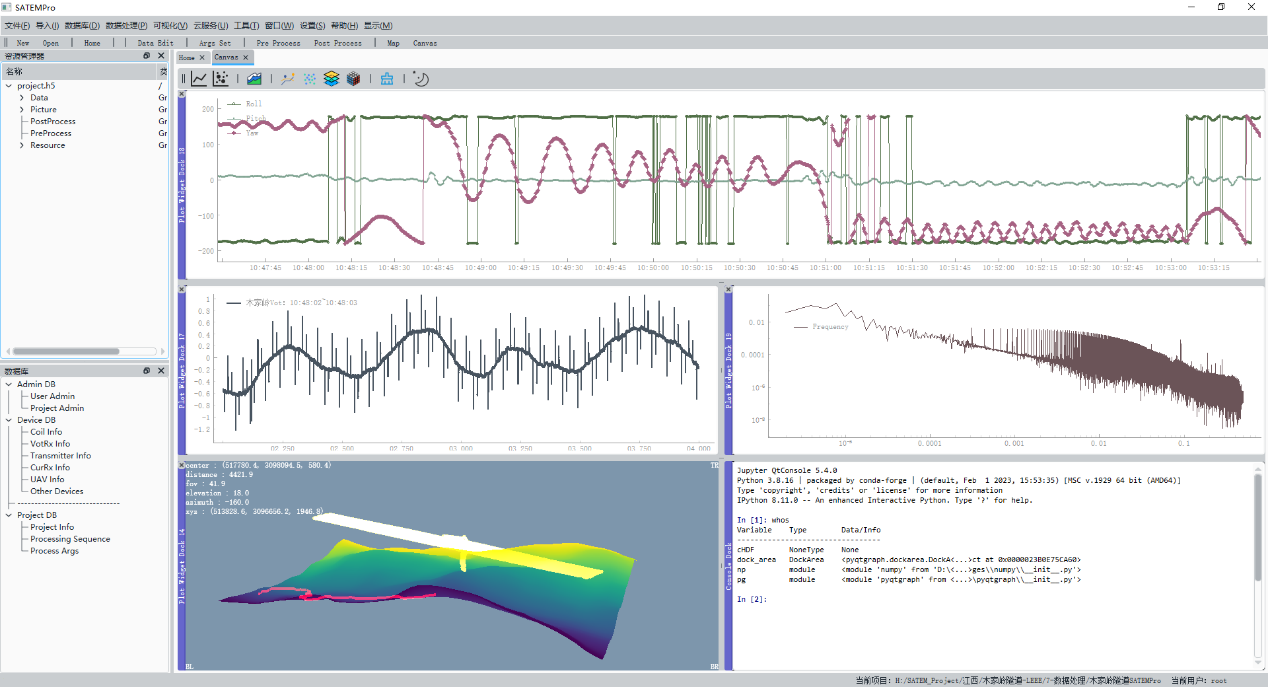Select the scatter plot tool
This screenshot has width=1268, height=687.
point(221,79)
